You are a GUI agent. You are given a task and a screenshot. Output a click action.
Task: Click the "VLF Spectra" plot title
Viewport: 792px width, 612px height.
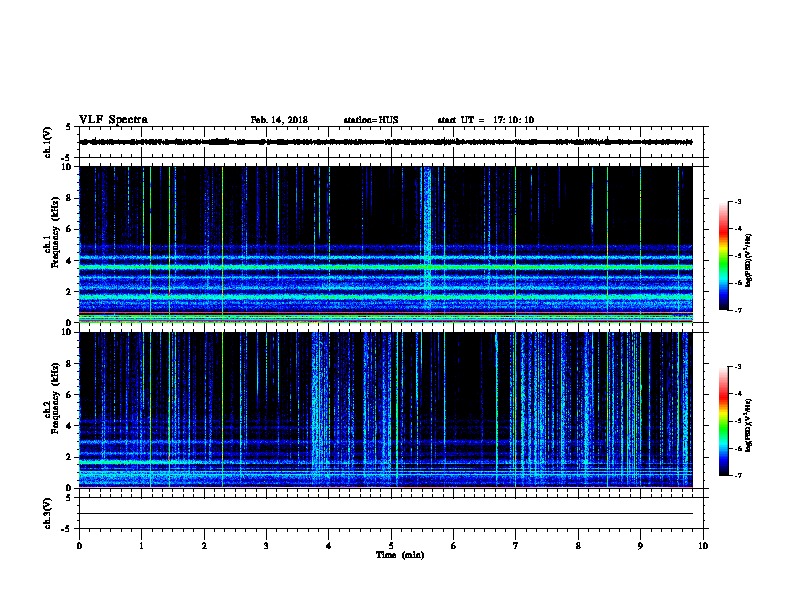click(113, 120)
